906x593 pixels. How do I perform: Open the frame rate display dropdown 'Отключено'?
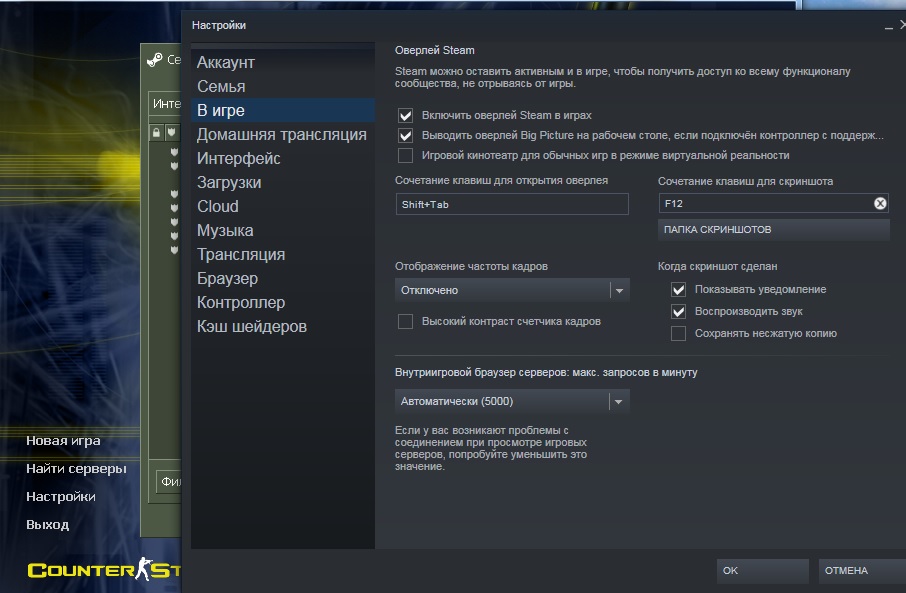tap(512, 290)
